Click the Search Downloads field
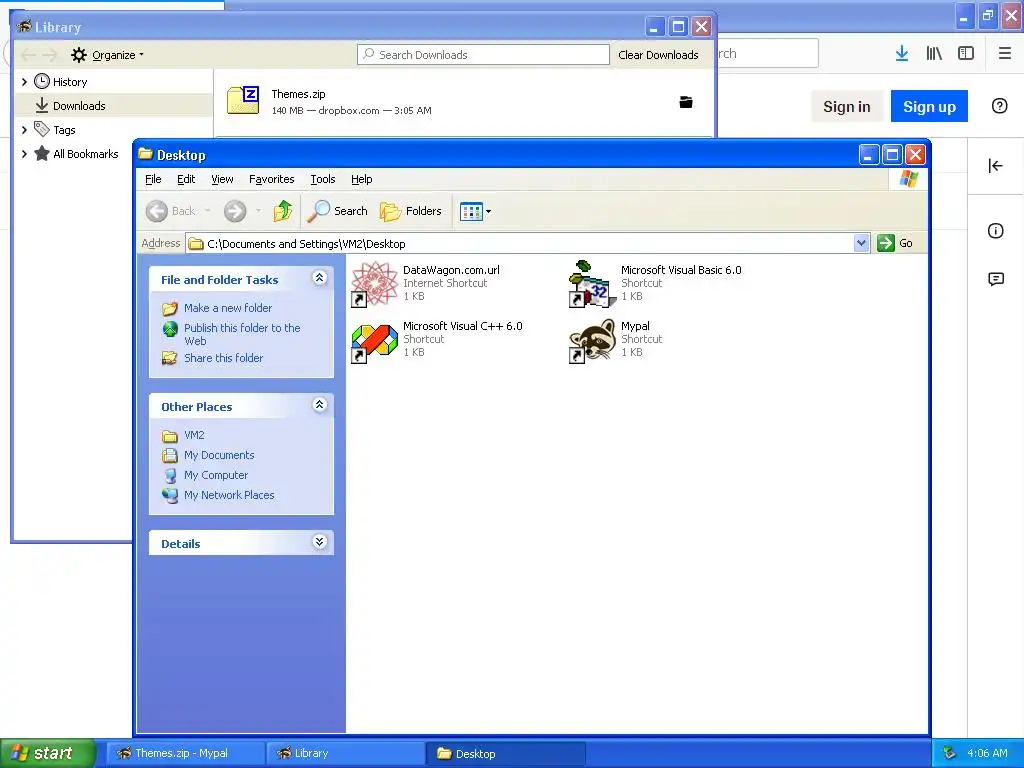Image resolution: width=1024 pixels, height=768 pixels. click(x=483, y=55)
